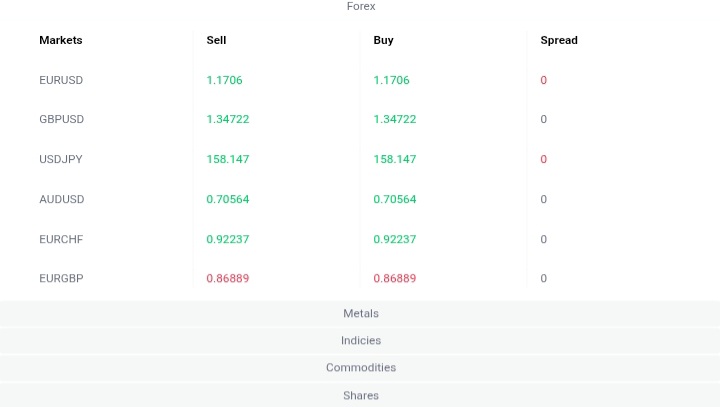Select the GBPUSD market name
The height and width of the screenshot is (407, 720).
point(62,120)
